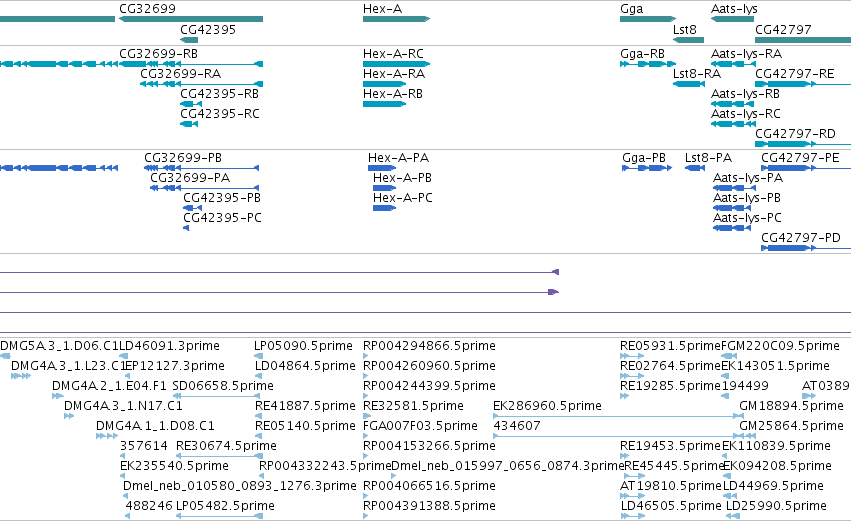Image resolution: width=851 pixels, height=521 pixels.
Task: Select transcript Aats-lys-RB
Action: [x=745, y=94]
